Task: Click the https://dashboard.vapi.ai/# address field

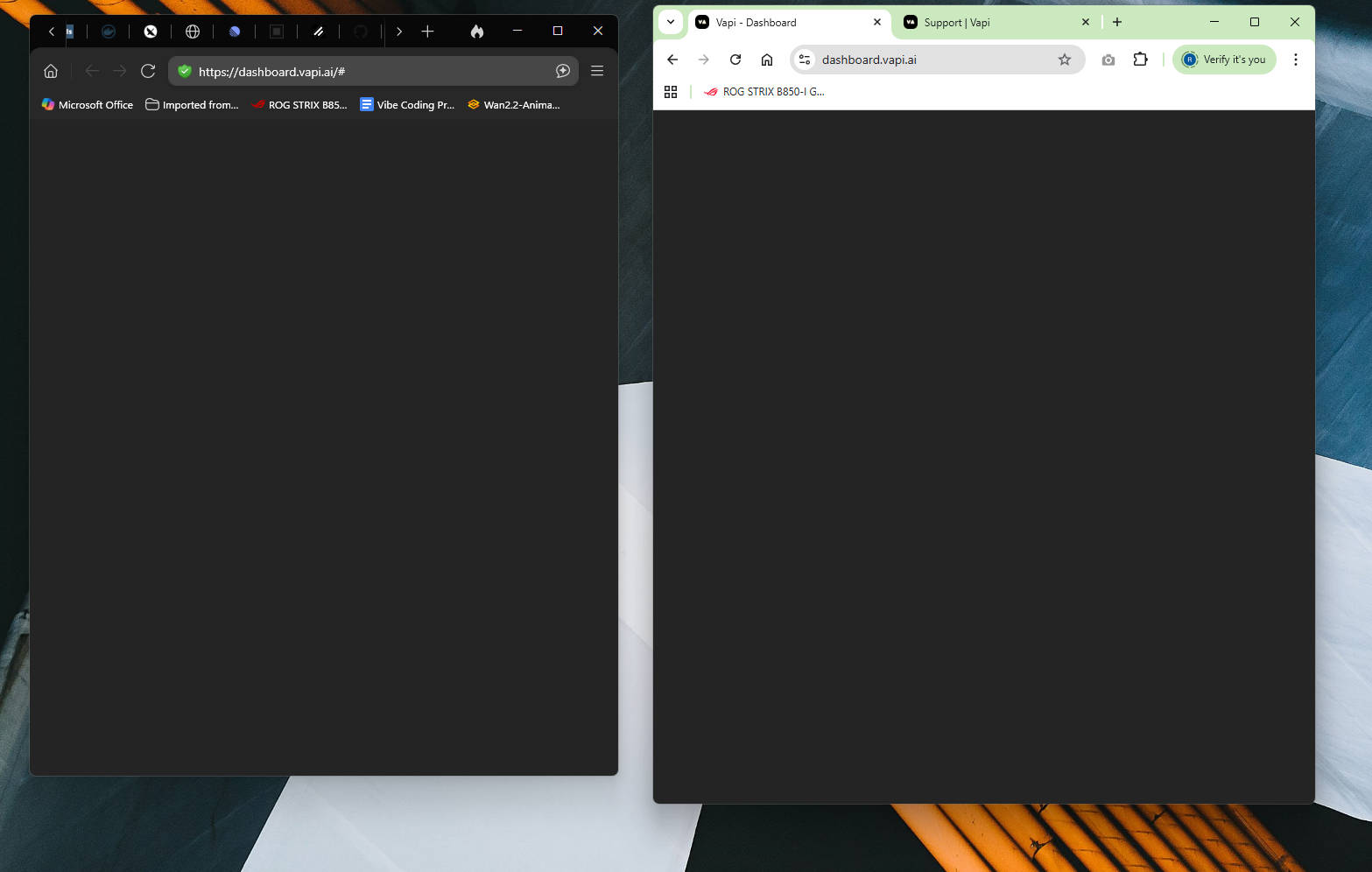Action: (x=372, y=71)
